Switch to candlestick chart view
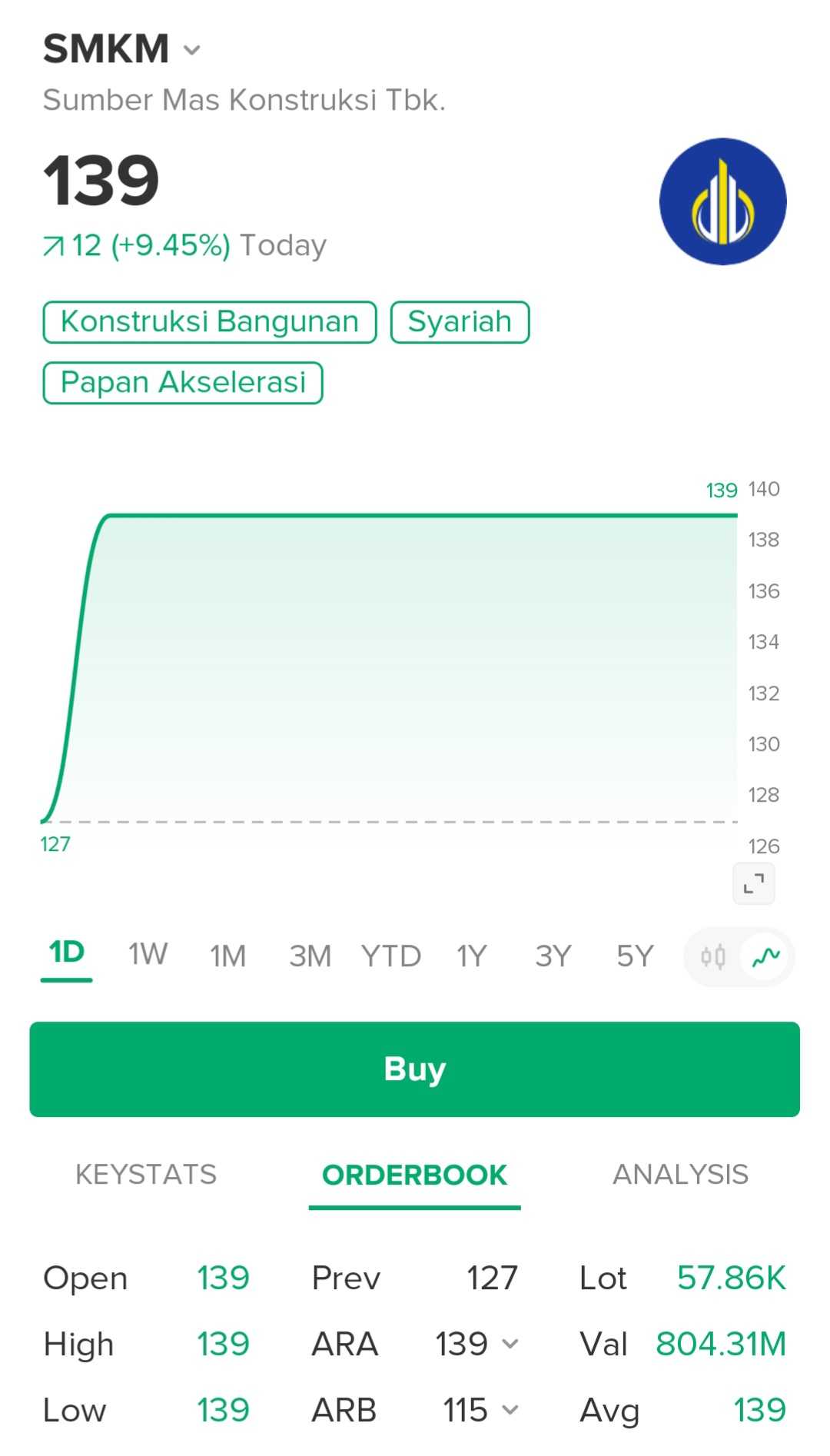Viewport: 830px width, 1456px height. 712,956
